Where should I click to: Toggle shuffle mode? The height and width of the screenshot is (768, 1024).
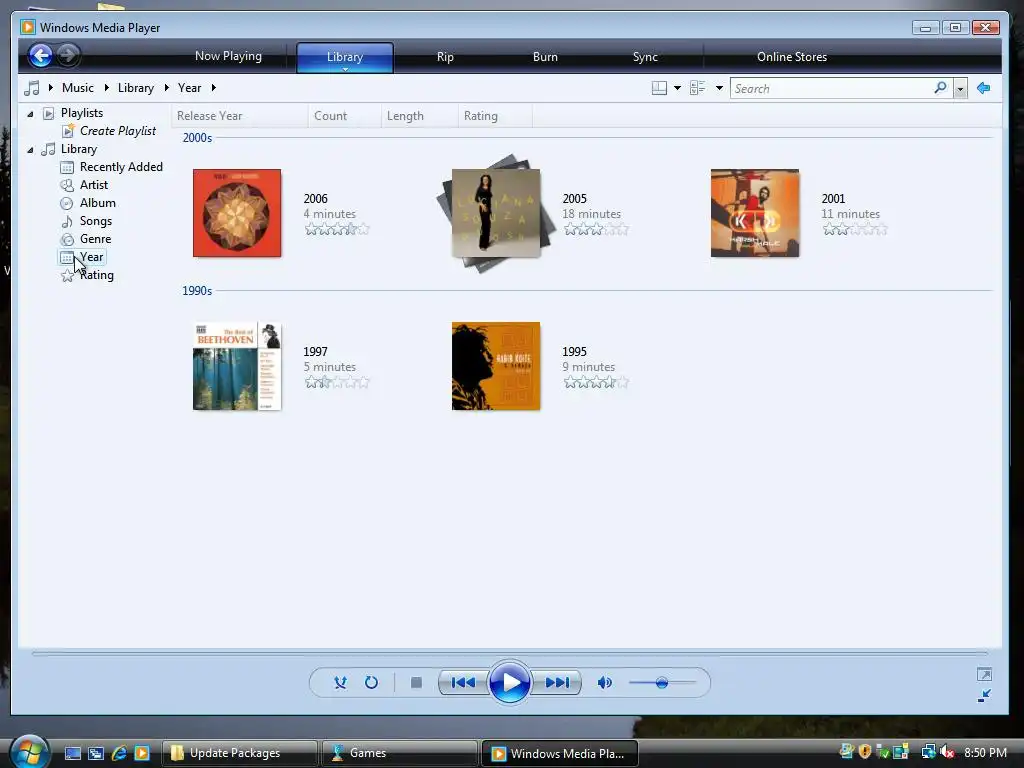340,682
